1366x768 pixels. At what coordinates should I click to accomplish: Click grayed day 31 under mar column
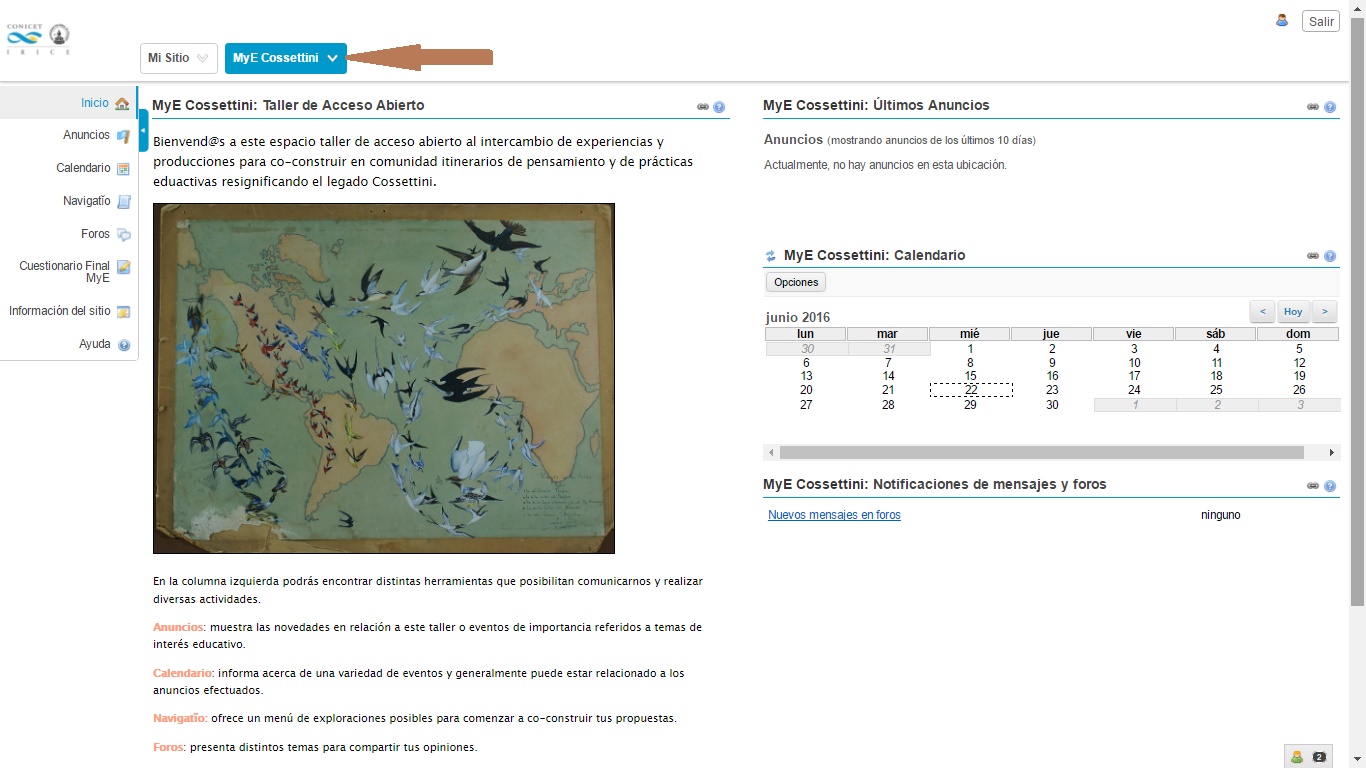[888, 349]
